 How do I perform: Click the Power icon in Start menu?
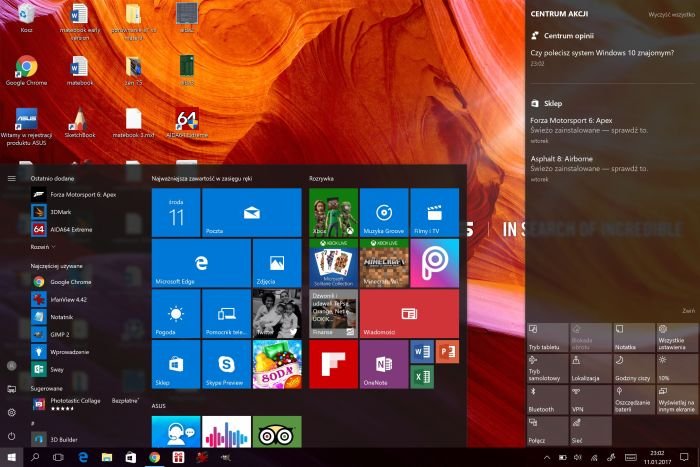[12, 436]
